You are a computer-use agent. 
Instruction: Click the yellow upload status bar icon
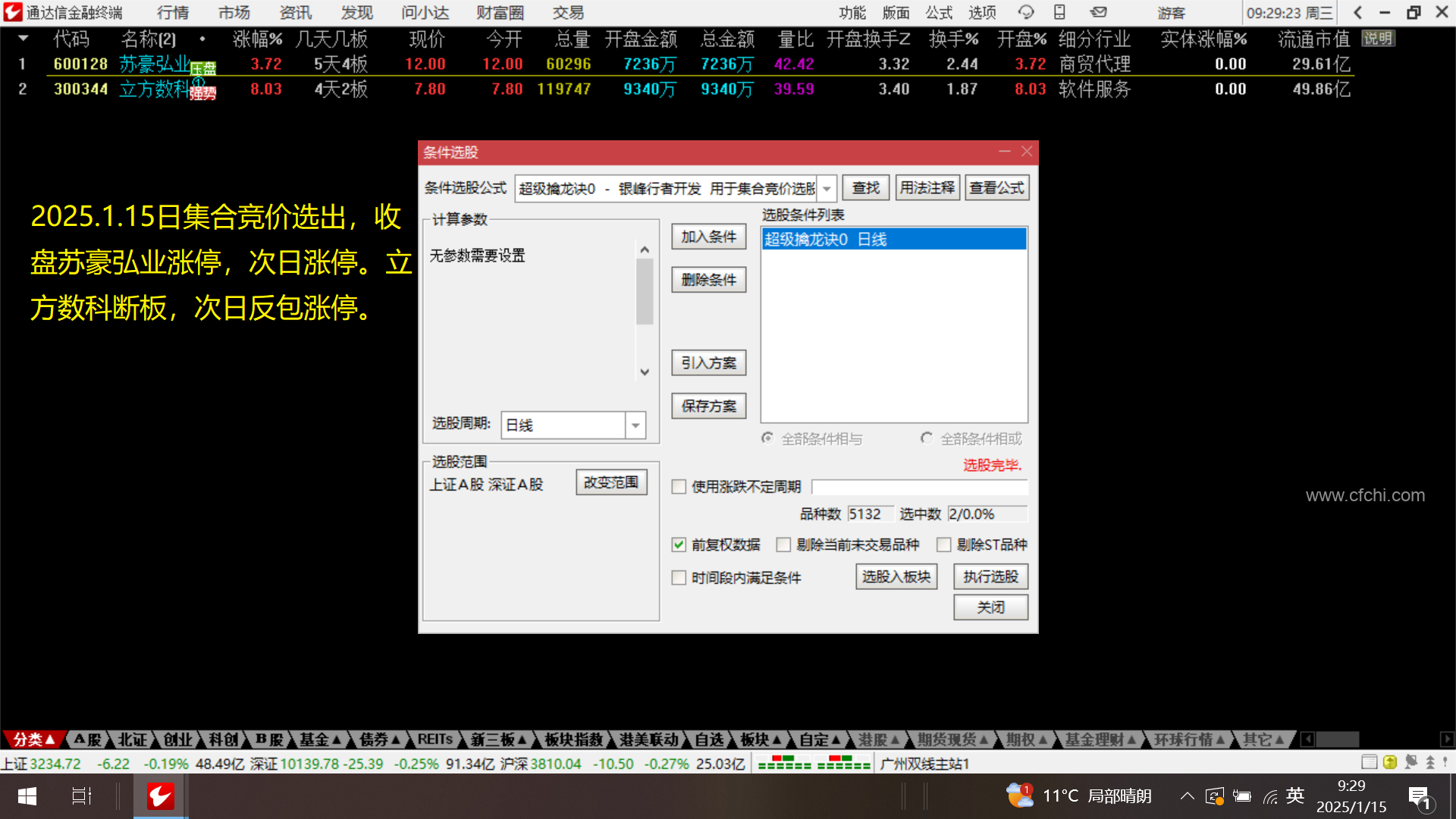point(1390,762)
